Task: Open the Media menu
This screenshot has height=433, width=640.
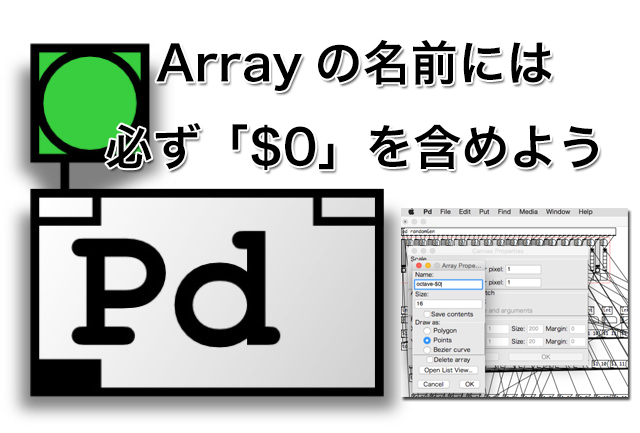Action: 528,211
